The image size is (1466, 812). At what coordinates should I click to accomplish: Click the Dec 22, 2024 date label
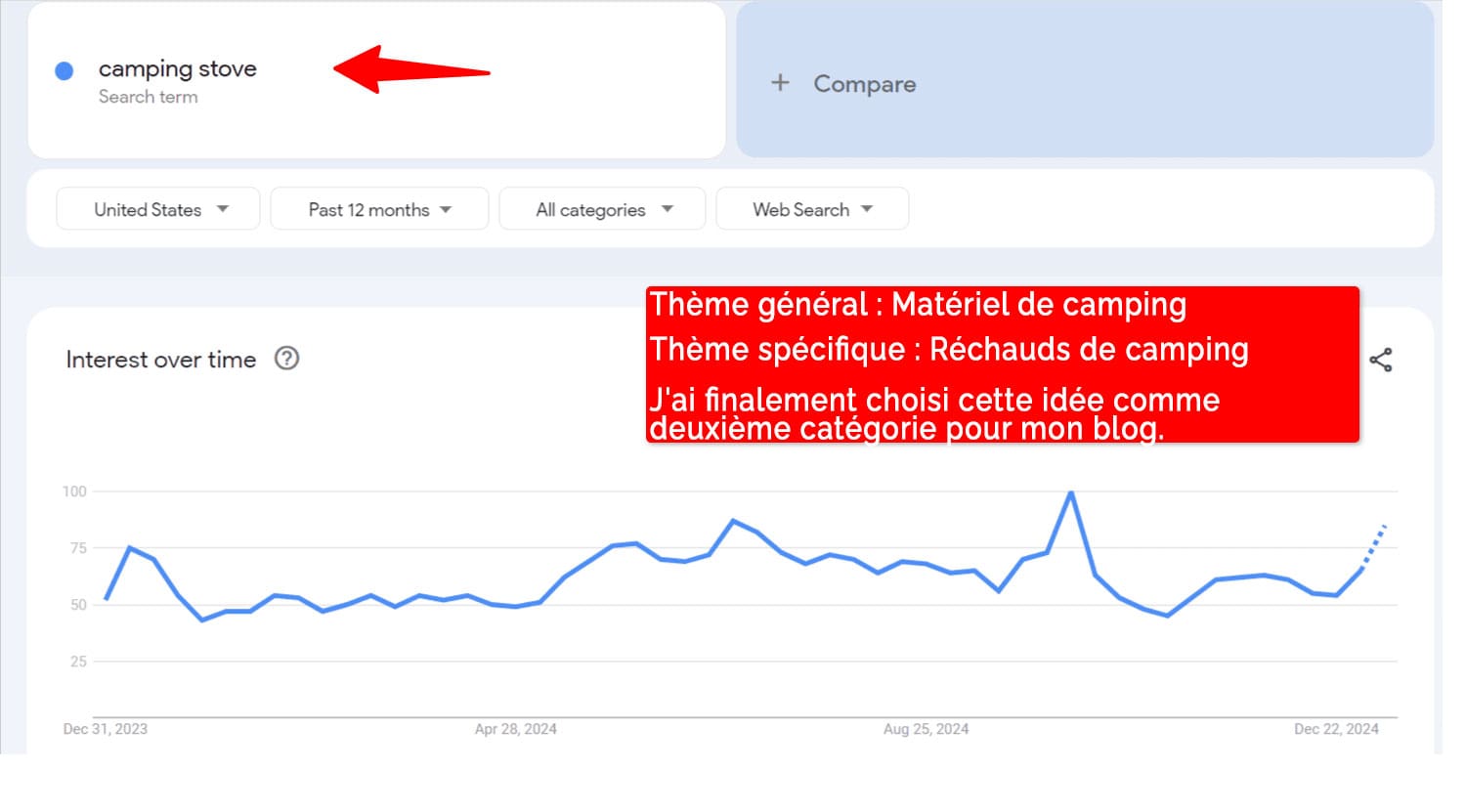pyautogui.click(x=1336, y=729)
